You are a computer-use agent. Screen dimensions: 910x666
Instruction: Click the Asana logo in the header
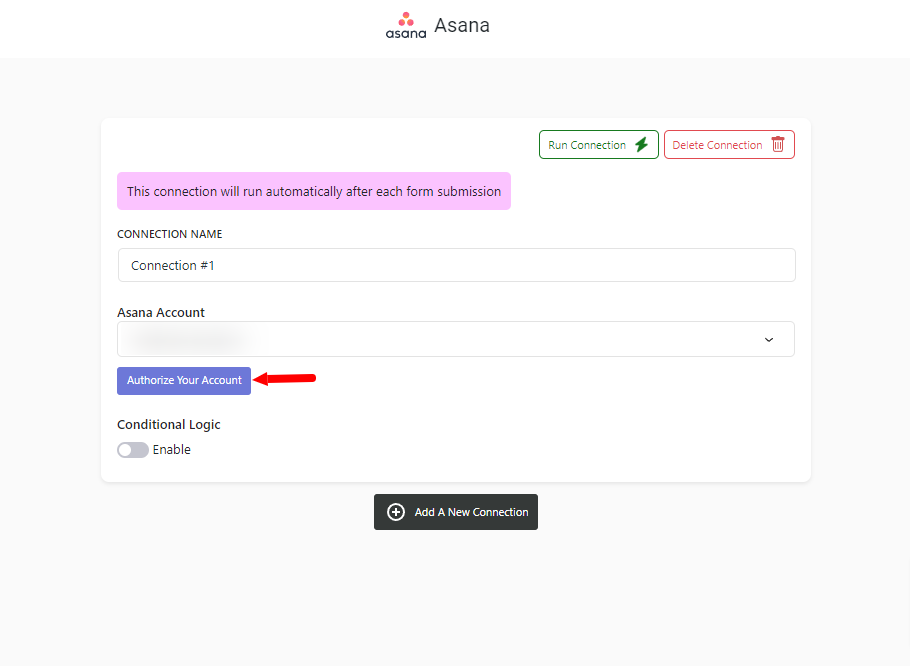click(x=406, y=26)
